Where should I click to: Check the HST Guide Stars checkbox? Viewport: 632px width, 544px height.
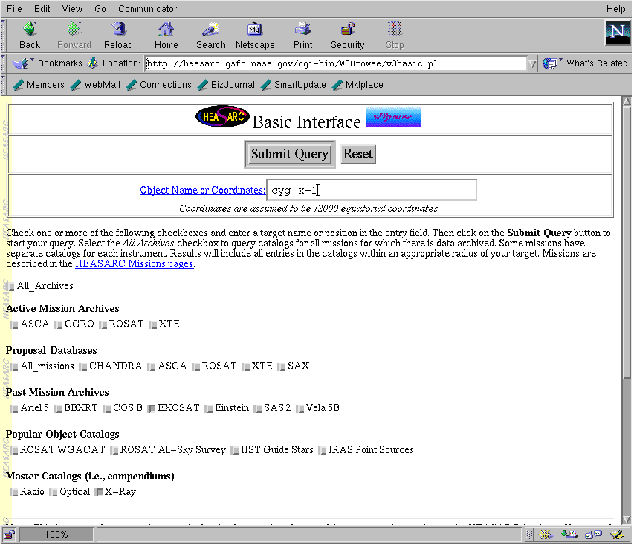tap(234, 450)
